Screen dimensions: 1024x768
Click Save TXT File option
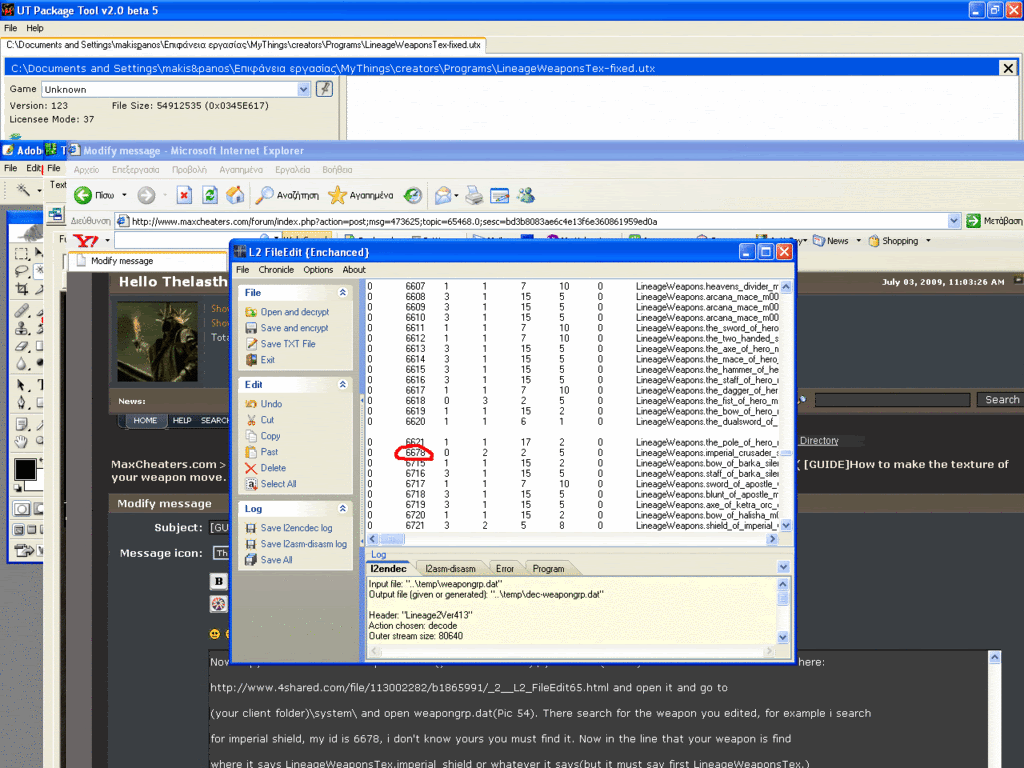point(287,344)
